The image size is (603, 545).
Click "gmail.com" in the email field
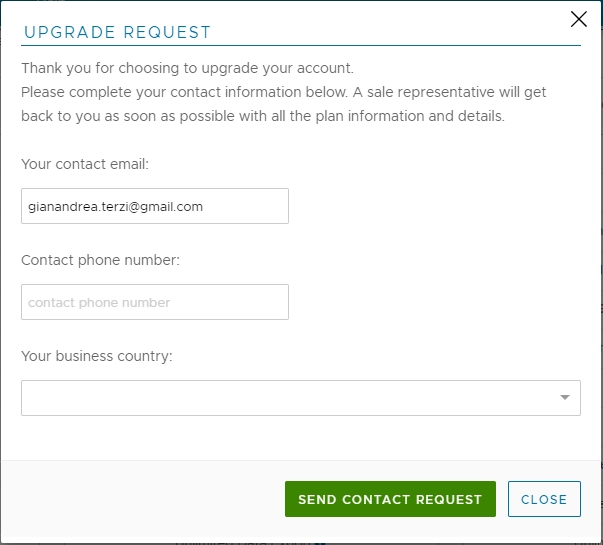[176, 207]
